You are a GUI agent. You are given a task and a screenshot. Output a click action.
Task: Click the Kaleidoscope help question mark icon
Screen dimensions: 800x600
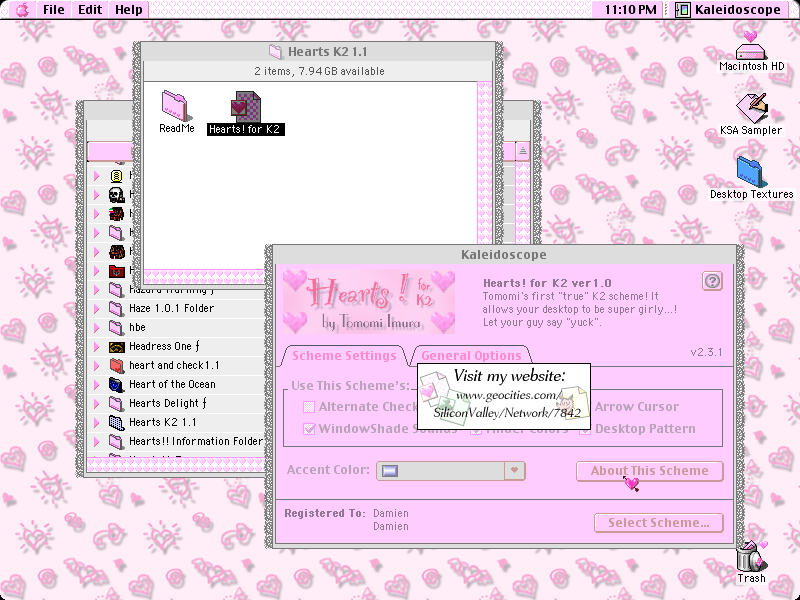point(712,281)
